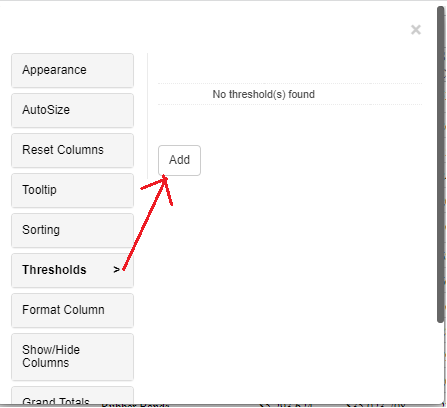Viewport: 447px width, 408px height.
Task: Close the settings dialog with the X
Action: (416, 30)
